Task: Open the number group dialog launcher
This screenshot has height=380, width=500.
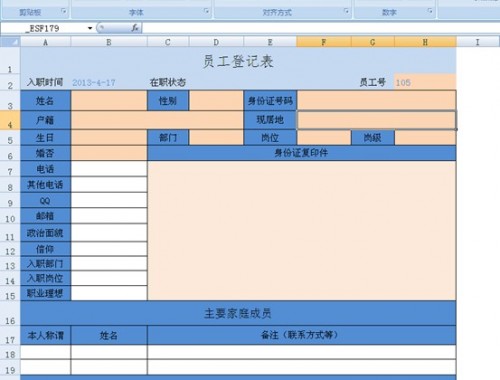Action: pyautogui.click(x=430, y=12)
